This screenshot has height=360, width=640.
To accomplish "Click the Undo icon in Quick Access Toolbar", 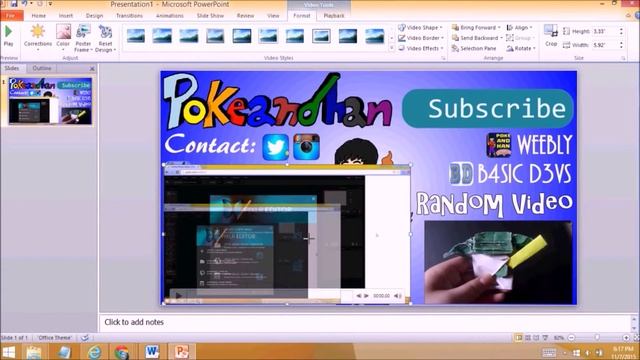I will [x=24, y=4].
